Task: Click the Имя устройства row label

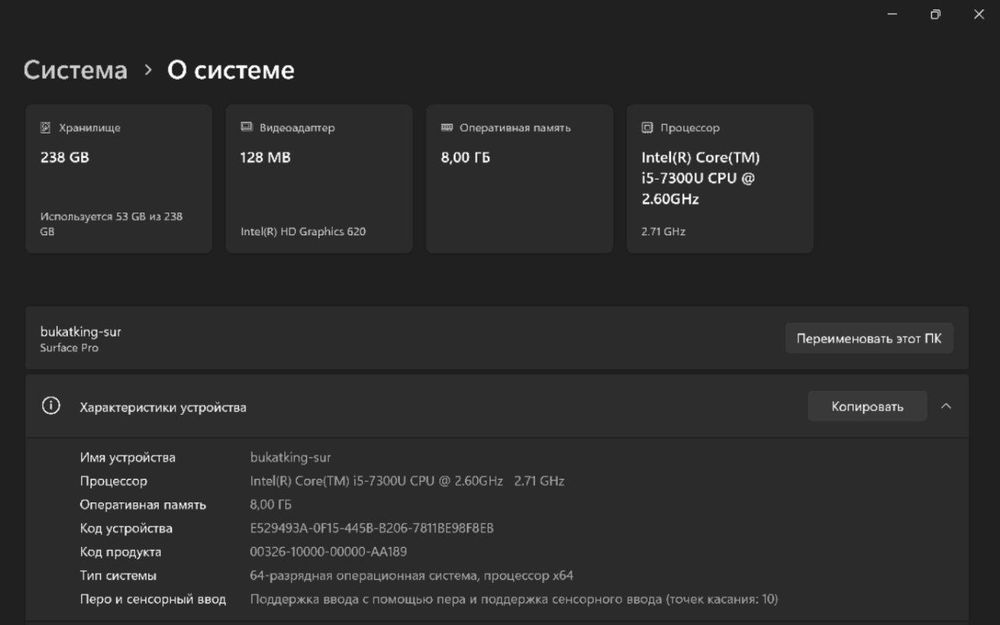Action: (128, 457)
